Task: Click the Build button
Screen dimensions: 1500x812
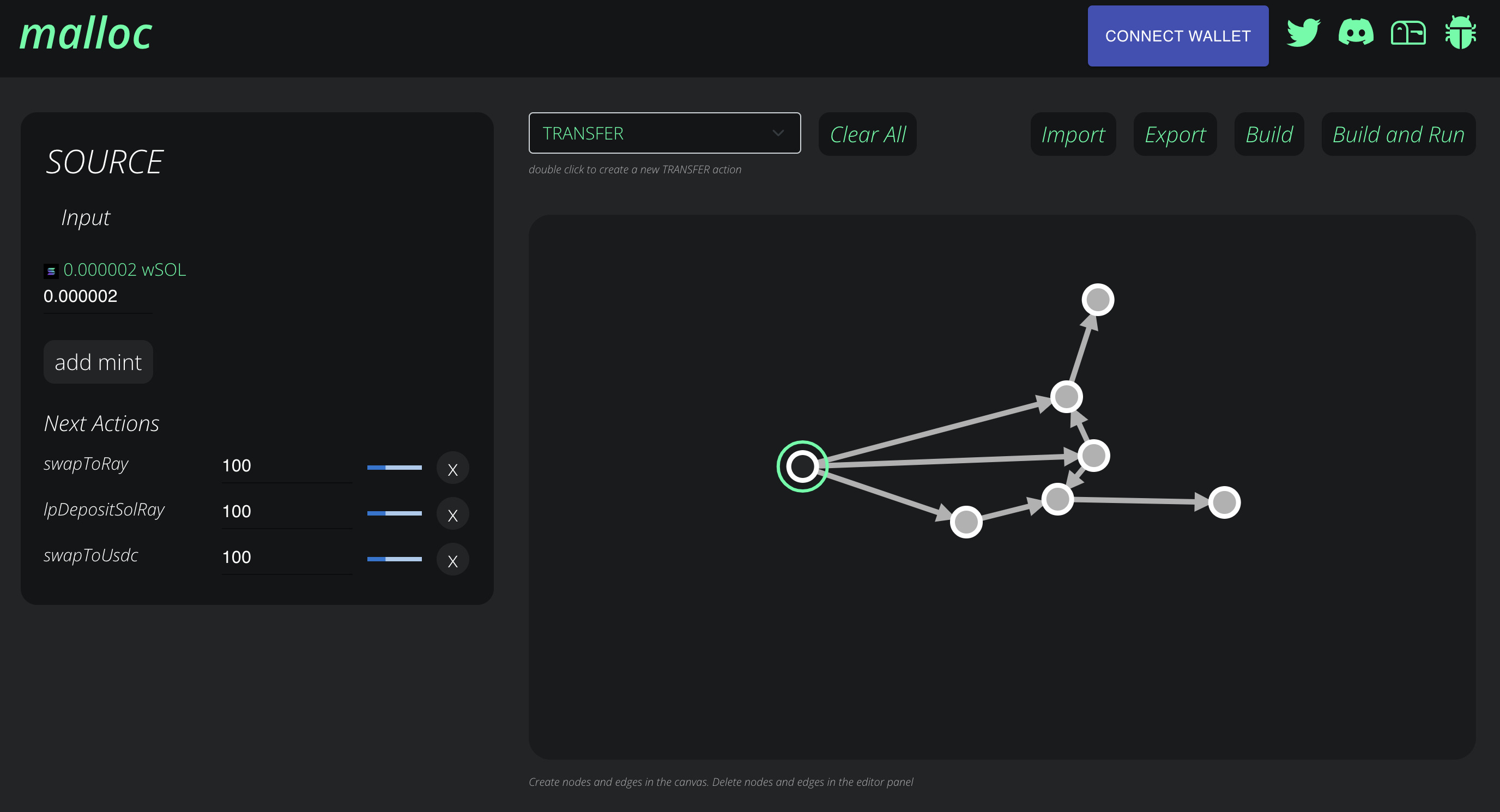Action: click(1269, 135)
